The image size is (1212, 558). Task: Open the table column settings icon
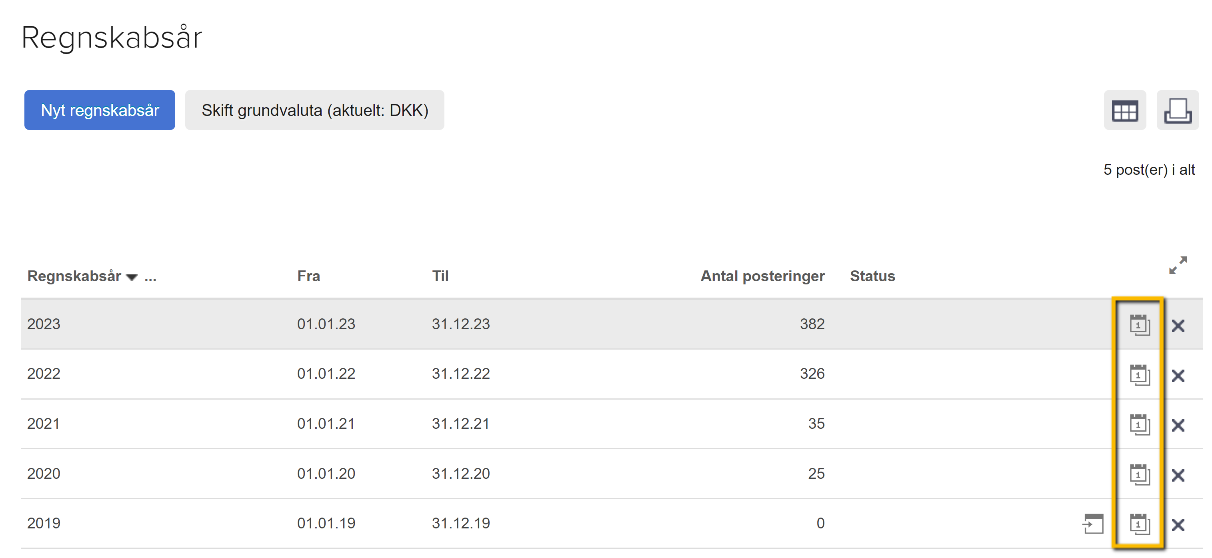(x=1125, y=111)
